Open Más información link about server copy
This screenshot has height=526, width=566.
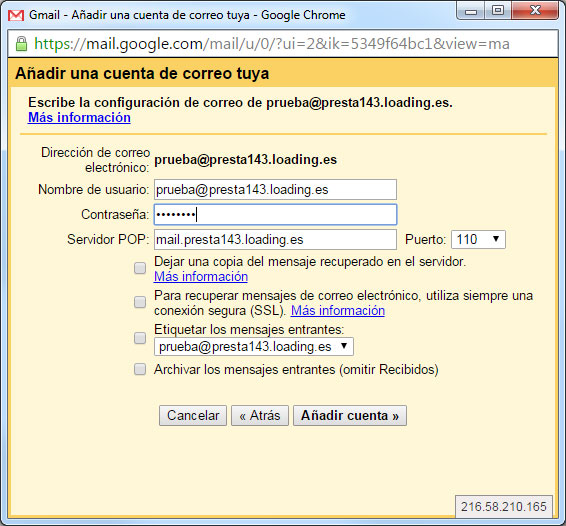tap(201, 277)
